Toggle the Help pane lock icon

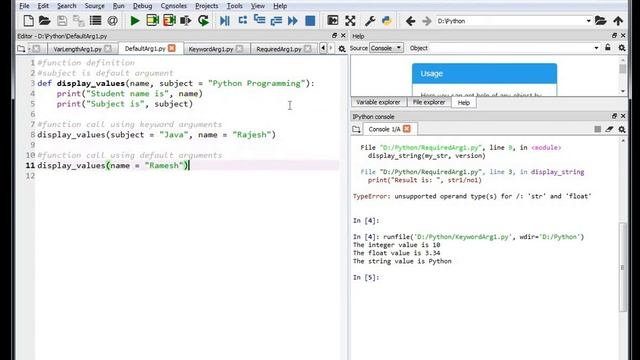pyautogui.click(x=608, y=48)
